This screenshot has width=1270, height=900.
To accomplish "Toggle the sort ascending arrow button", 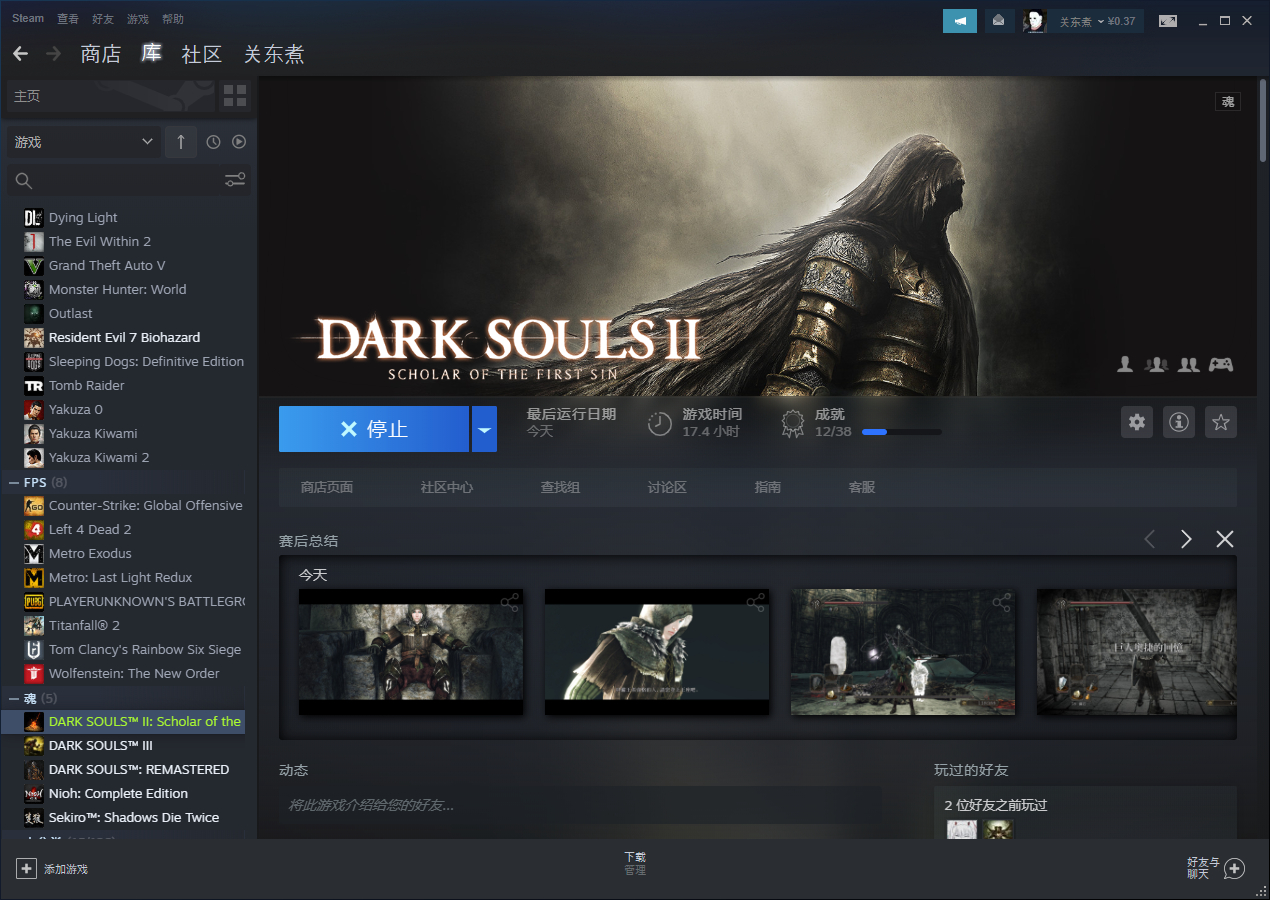I will pos(181,142).
